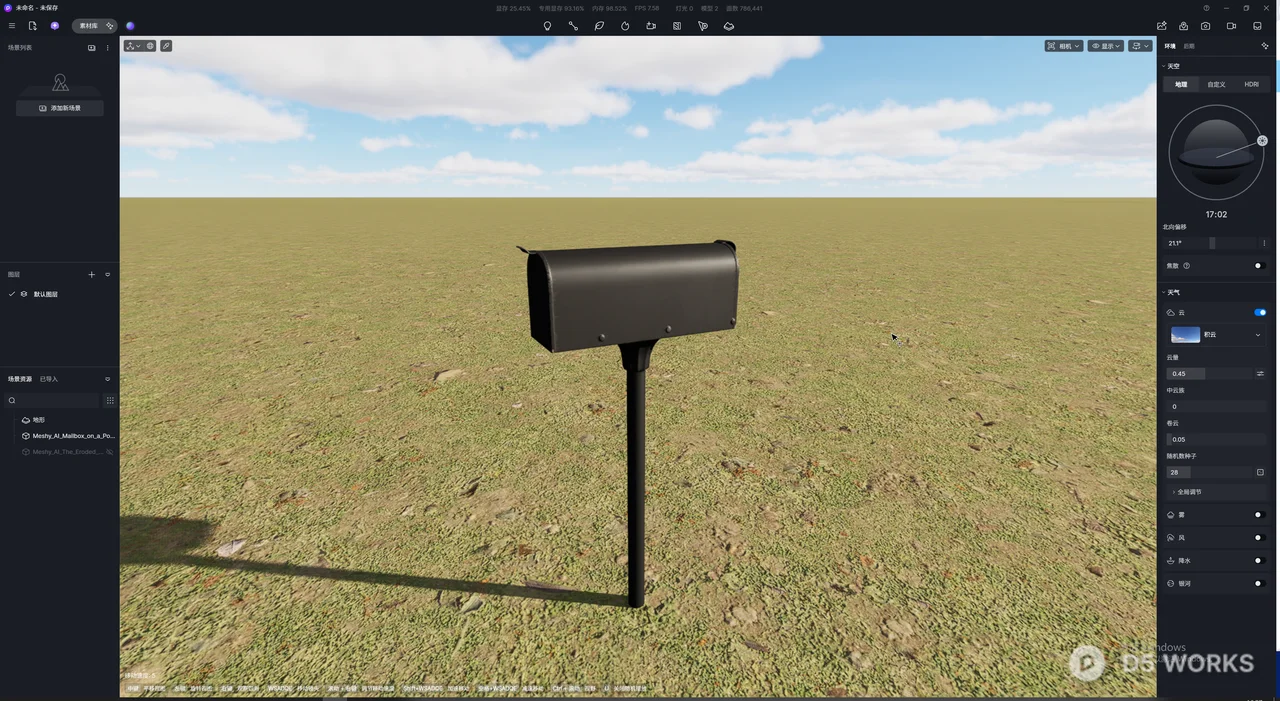This screenshot has width=1280, height=701.
Task: Open the 显示 display dropdown
Action: [1106, 46]
